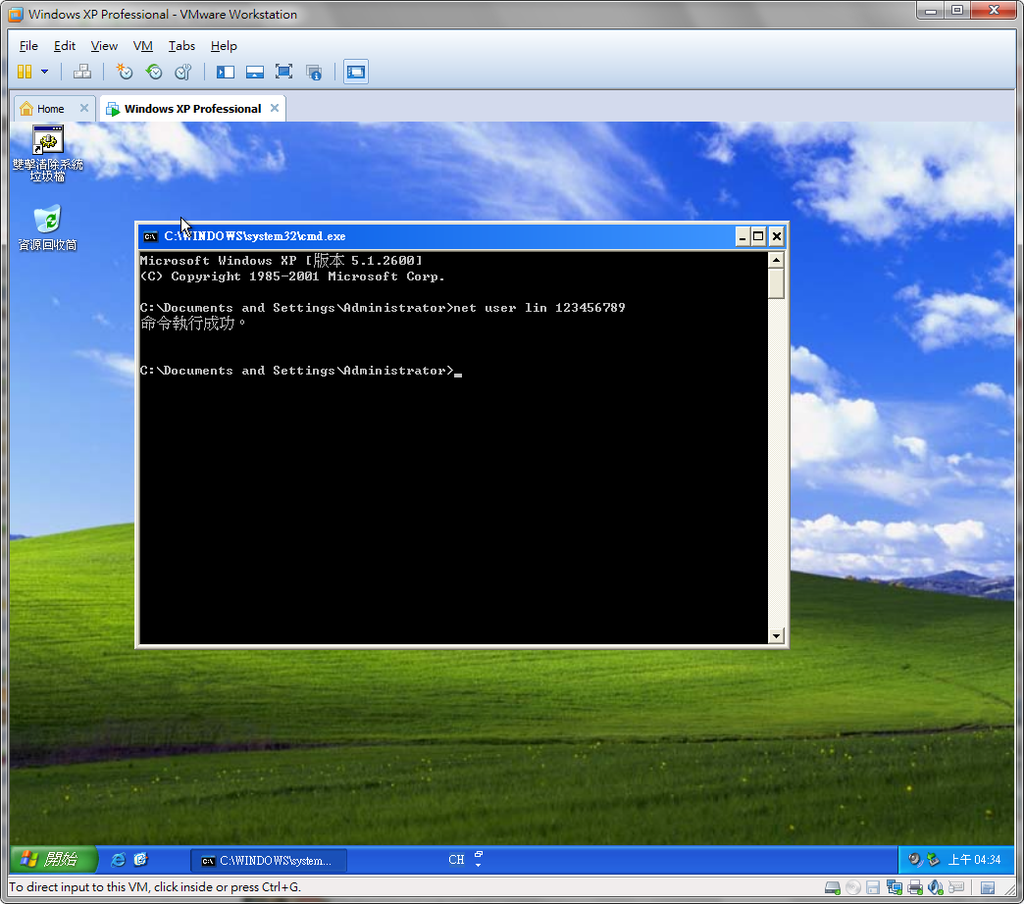Click the network adapter status icon
1024x904 pixels.
(894, 888)
